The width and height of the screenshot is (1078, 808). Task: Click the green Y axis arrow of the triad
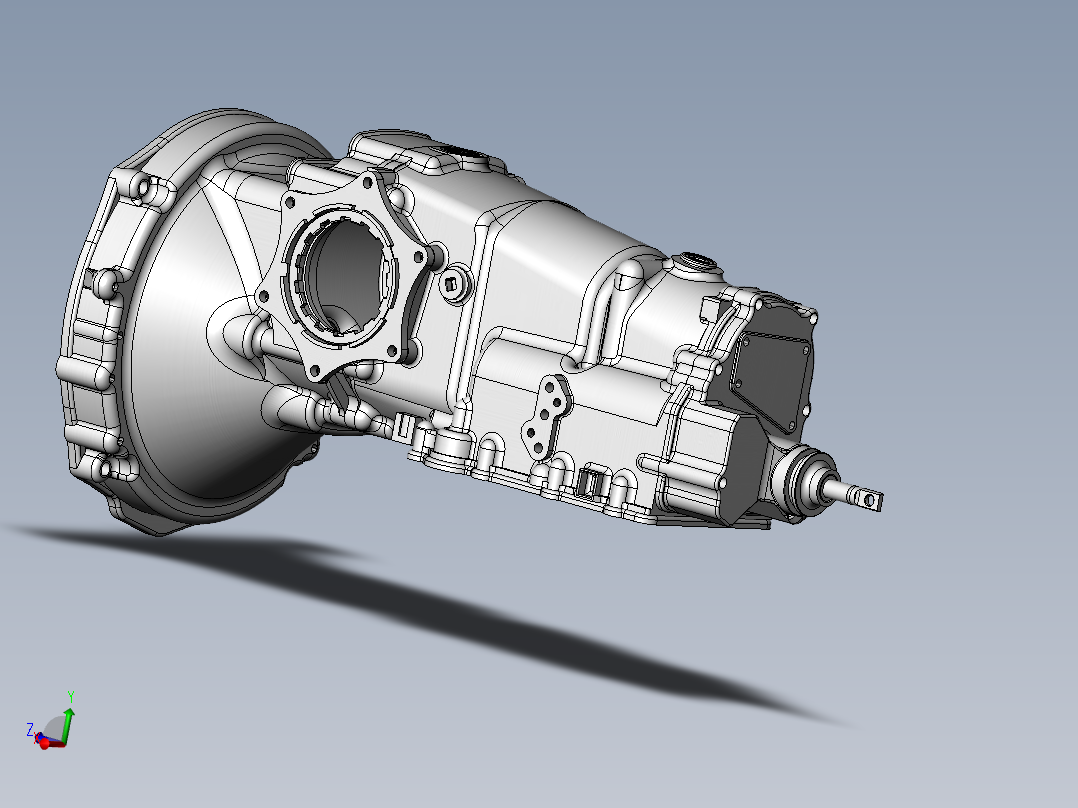[68, 725]
